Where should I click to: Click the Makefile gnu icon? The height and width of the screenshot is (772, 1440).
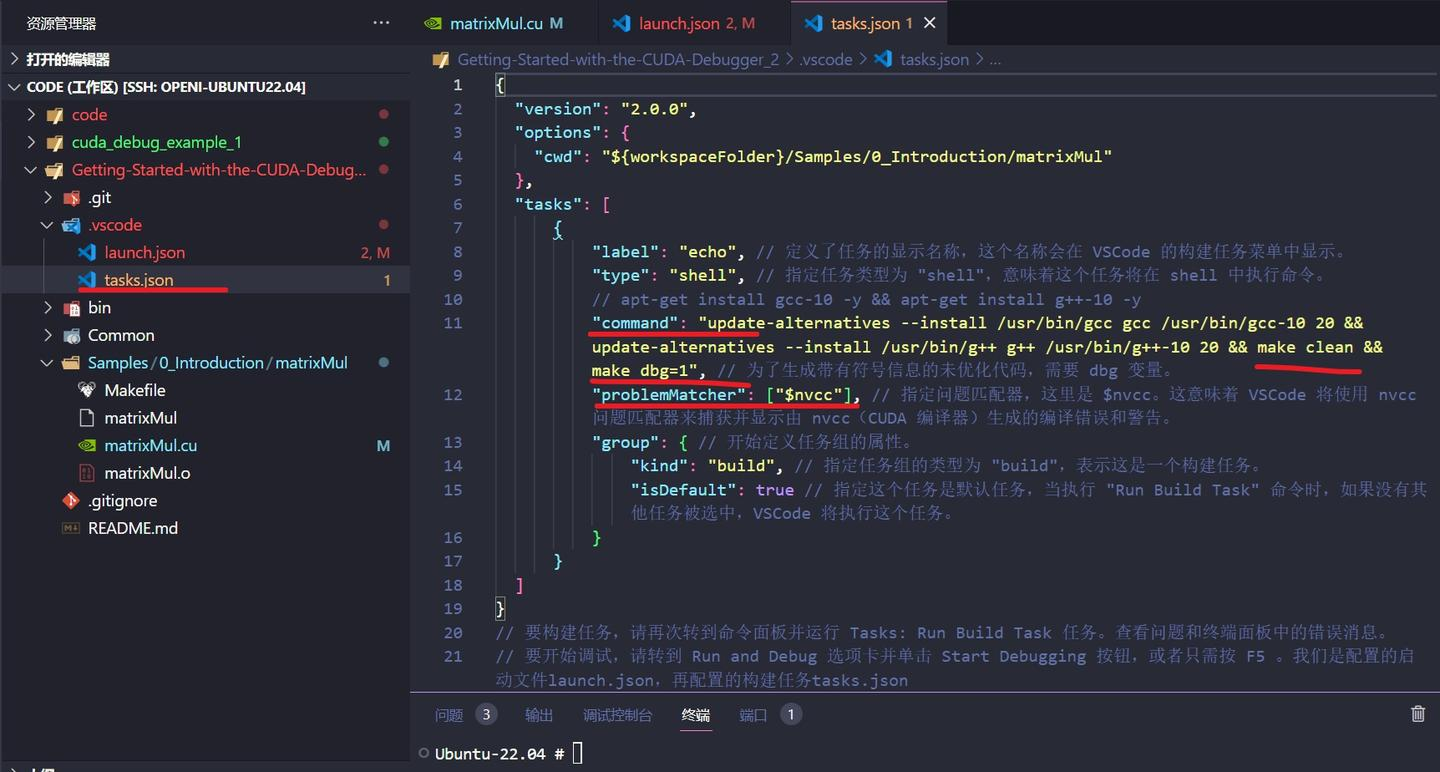(x=87, y=390)
